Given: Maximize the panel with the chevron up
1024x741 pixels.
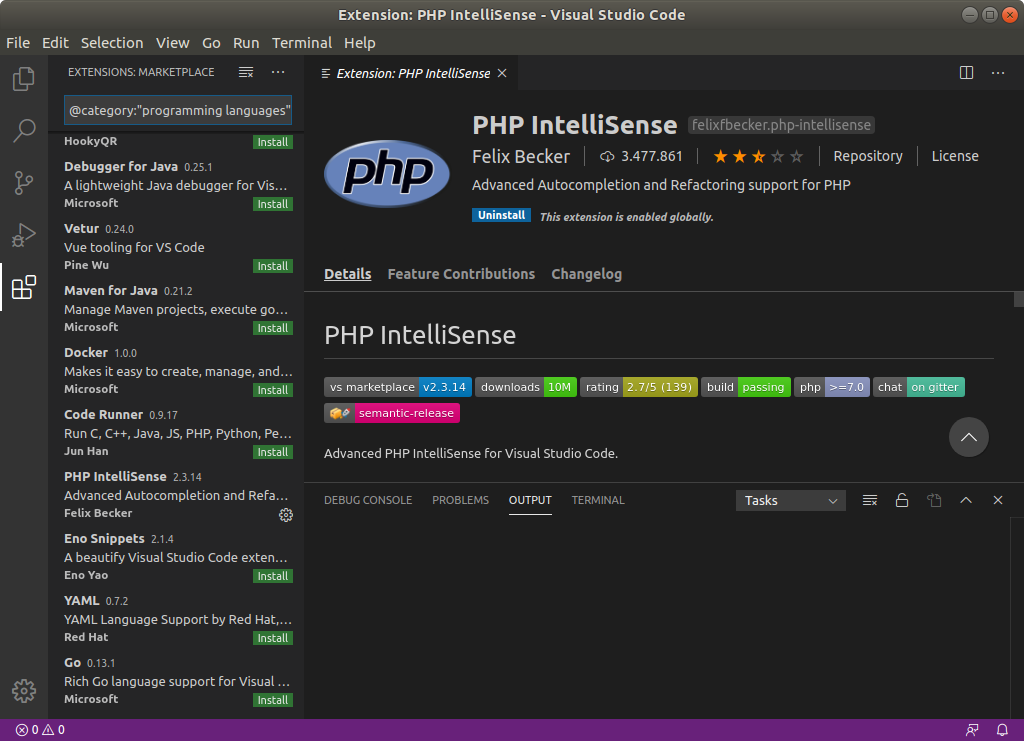Looking at the screenshot, I should pos(966,500).
